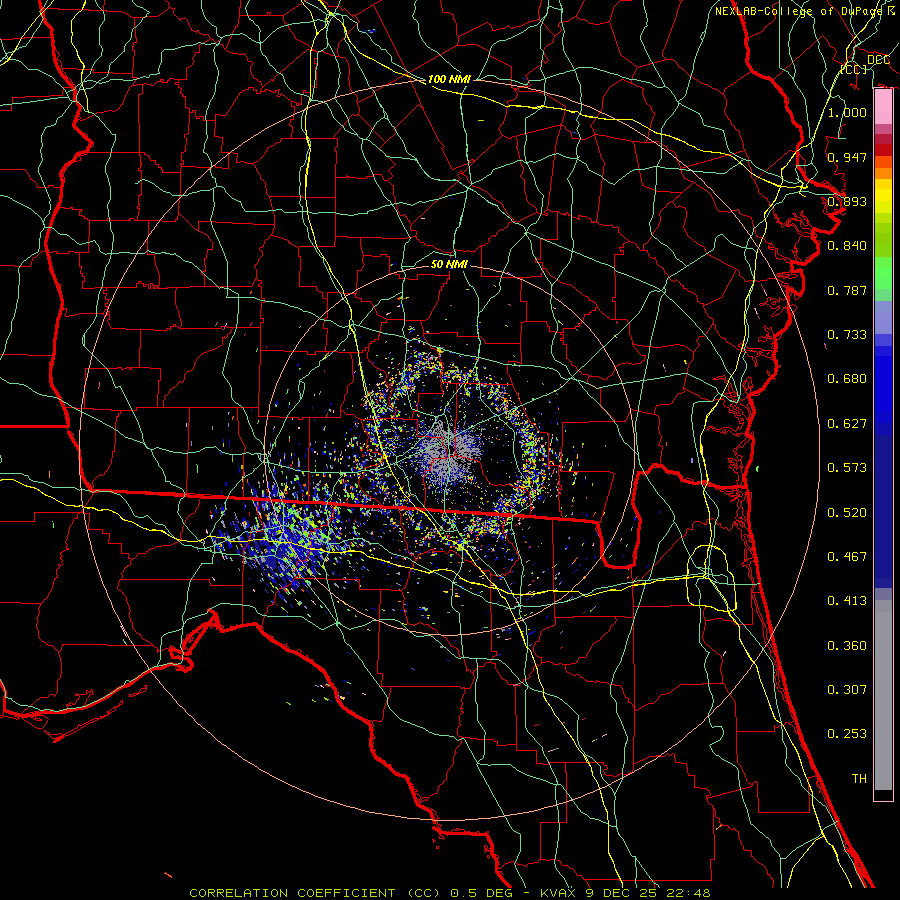Screen dimensions: 900x900
Task: Click the TH threshold label on legend
Action: click(x=859, y=779)
